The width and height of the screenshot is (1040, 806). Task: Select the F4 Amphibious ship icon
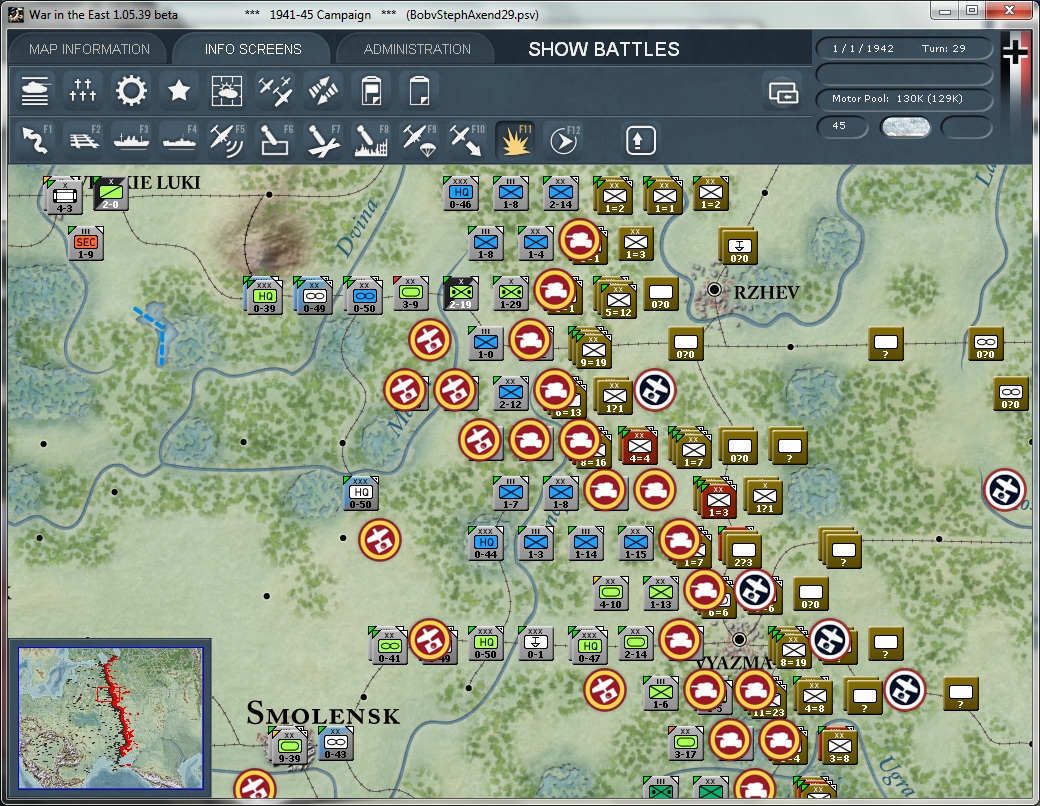178,140
